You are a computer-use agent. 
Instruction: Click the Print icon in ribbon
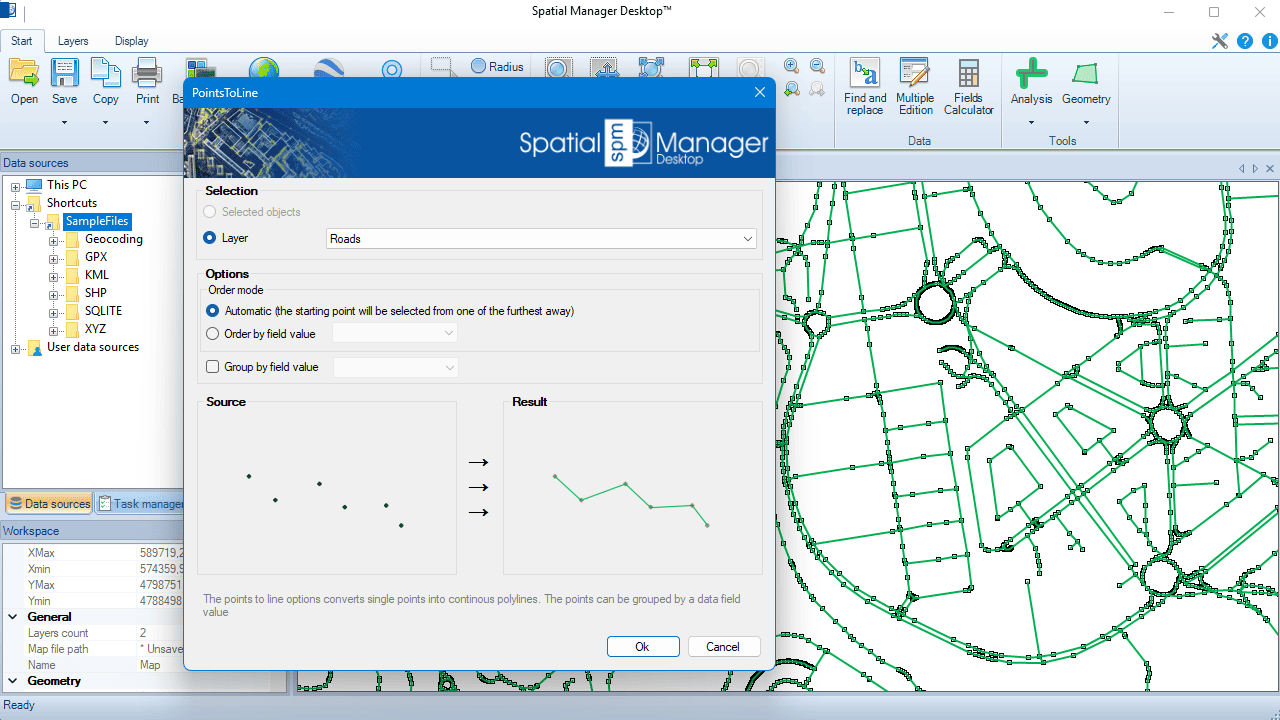pos(147,73)
